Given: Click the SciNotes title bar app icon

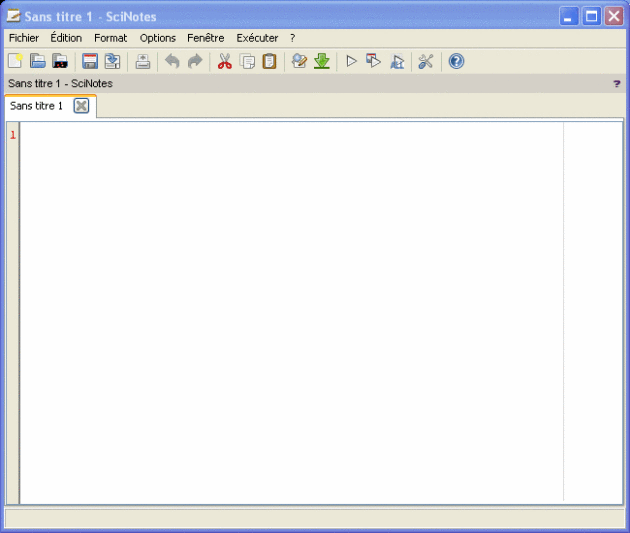Looking at the screenshot, I should 13,16.
